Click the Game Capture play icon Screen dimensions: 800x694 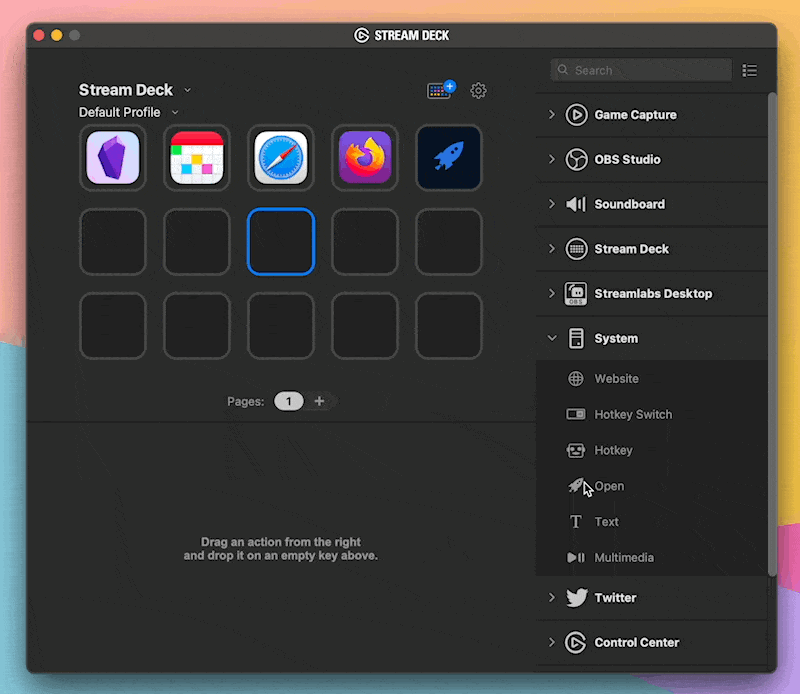[576, 115]
